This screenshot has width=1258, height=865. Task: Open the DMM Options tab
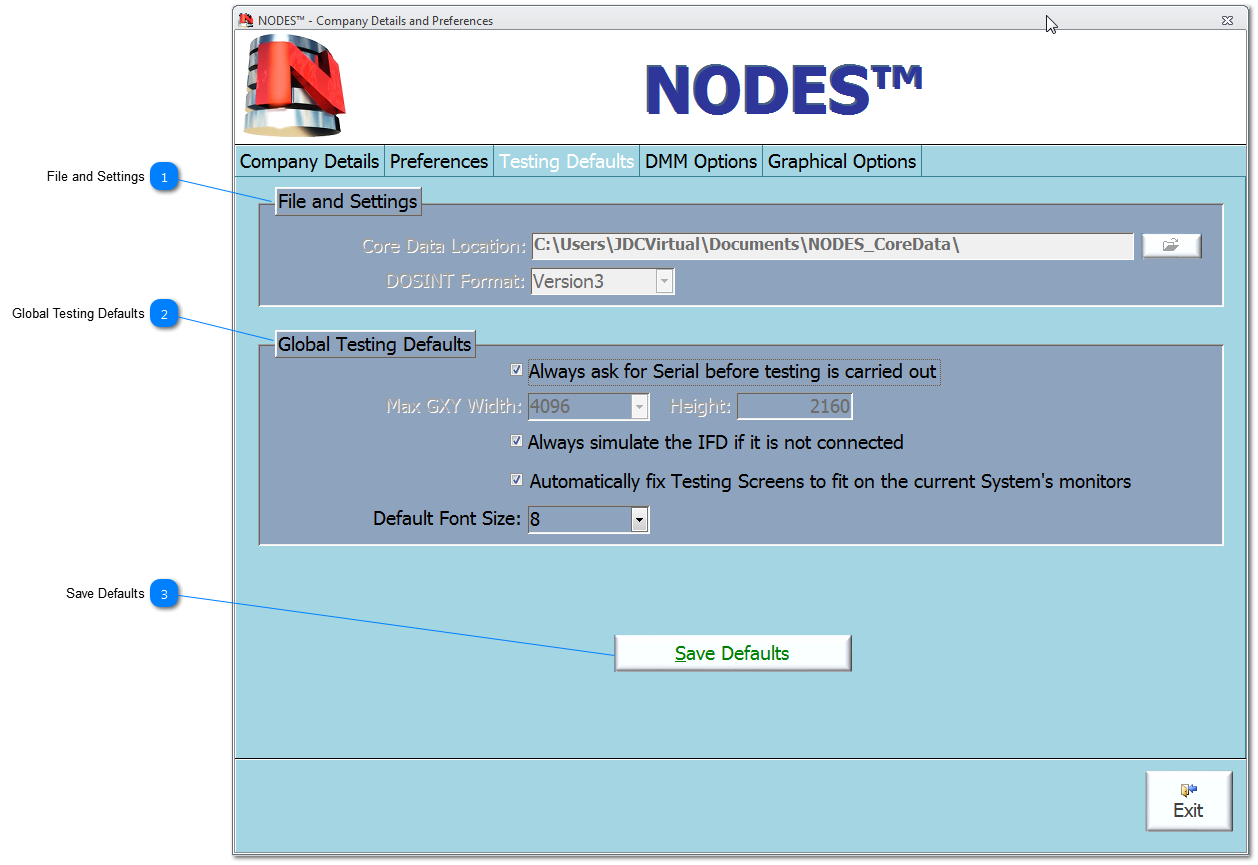pos(701,161)
